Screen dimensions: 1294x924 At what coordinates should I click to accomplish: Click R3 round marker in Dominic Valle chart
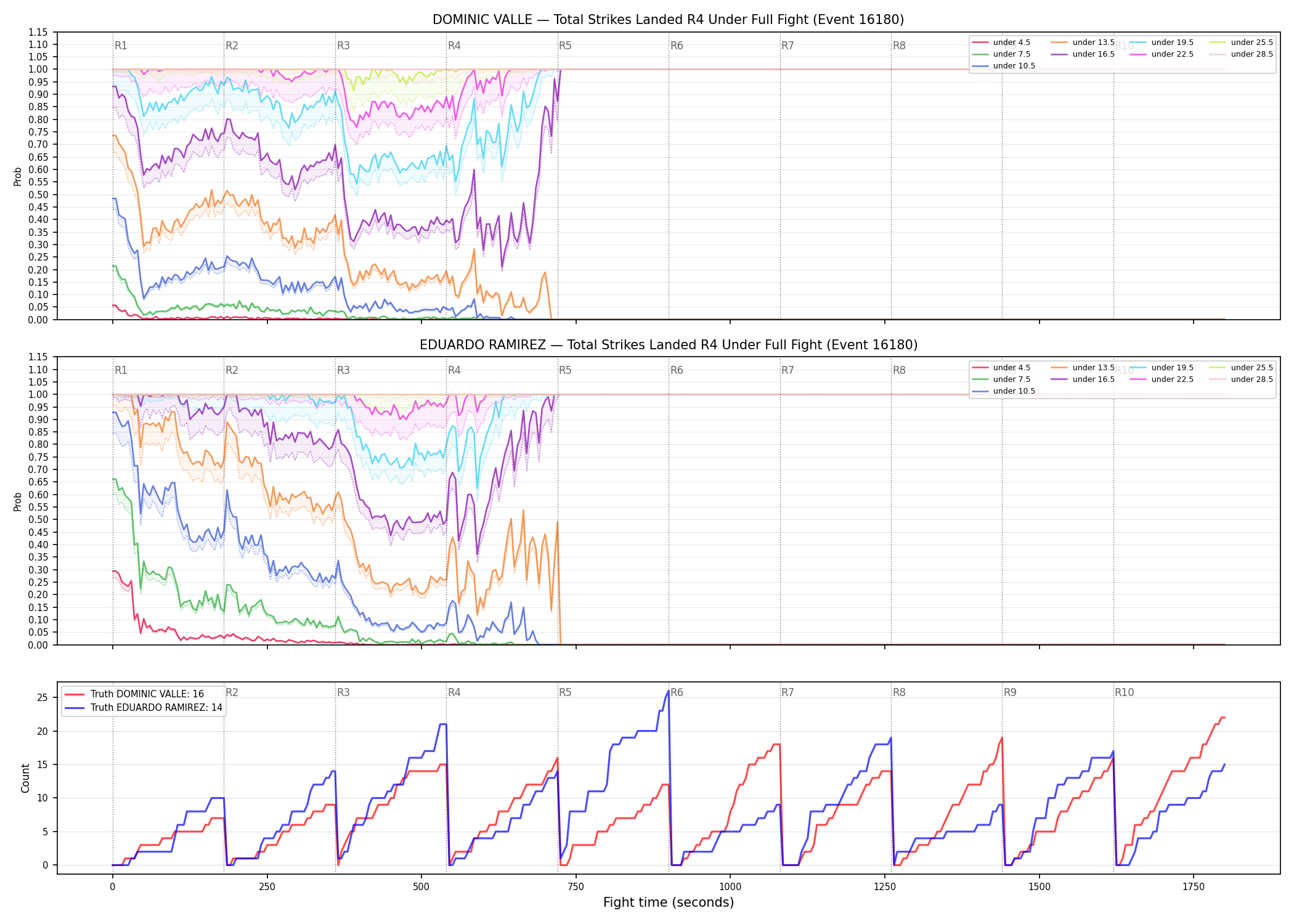pos(343,46)
